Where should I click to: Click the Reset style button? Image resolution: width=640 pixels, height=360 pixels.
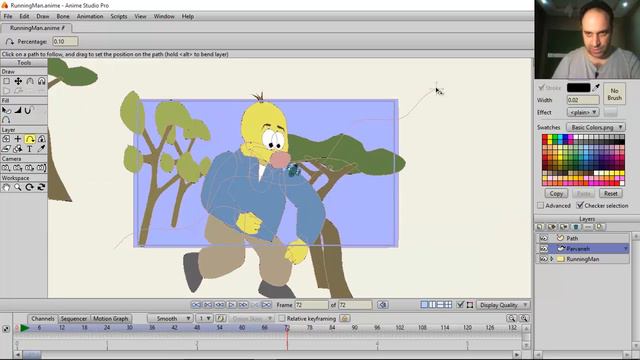pos(611,193)
